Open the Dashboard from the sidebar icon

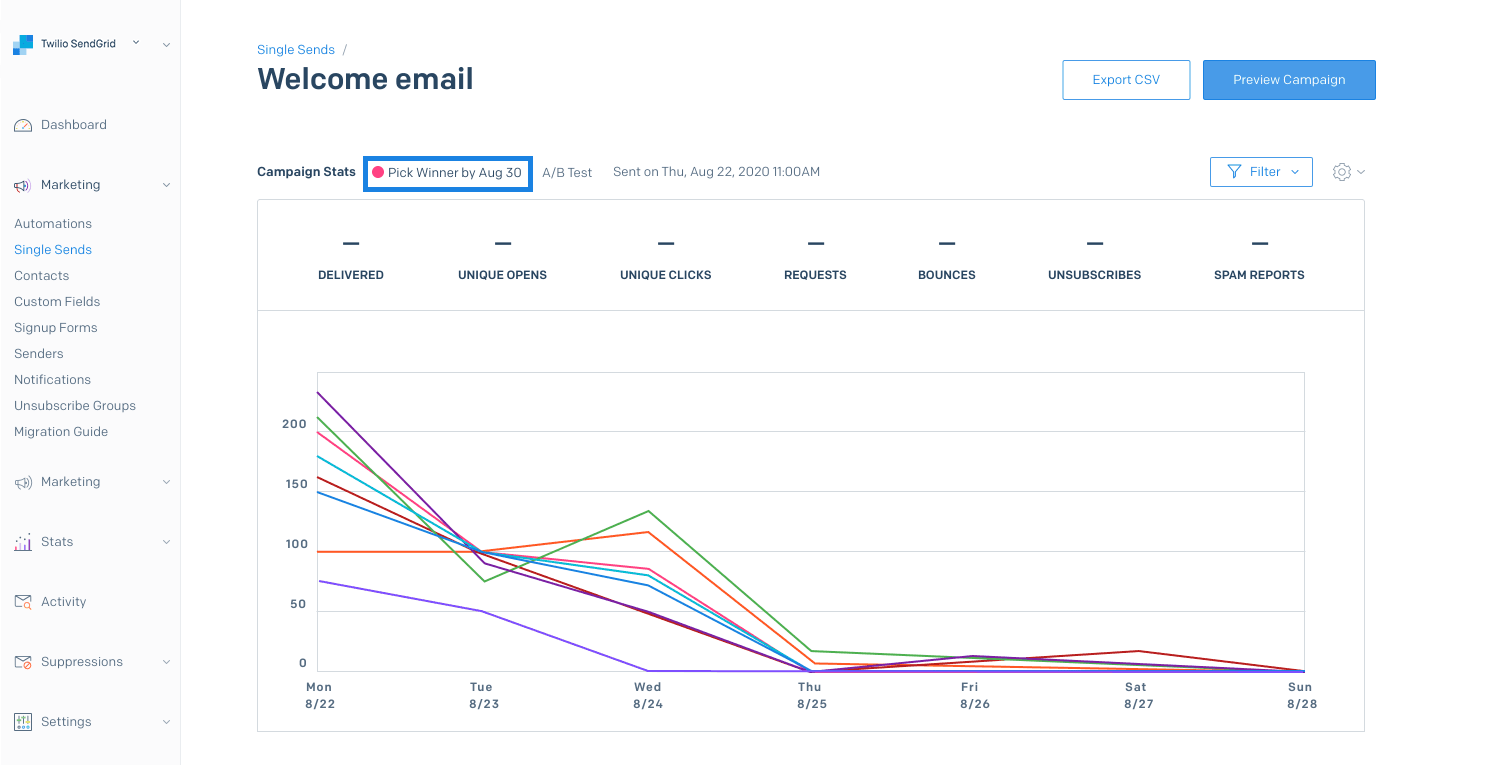23,124
